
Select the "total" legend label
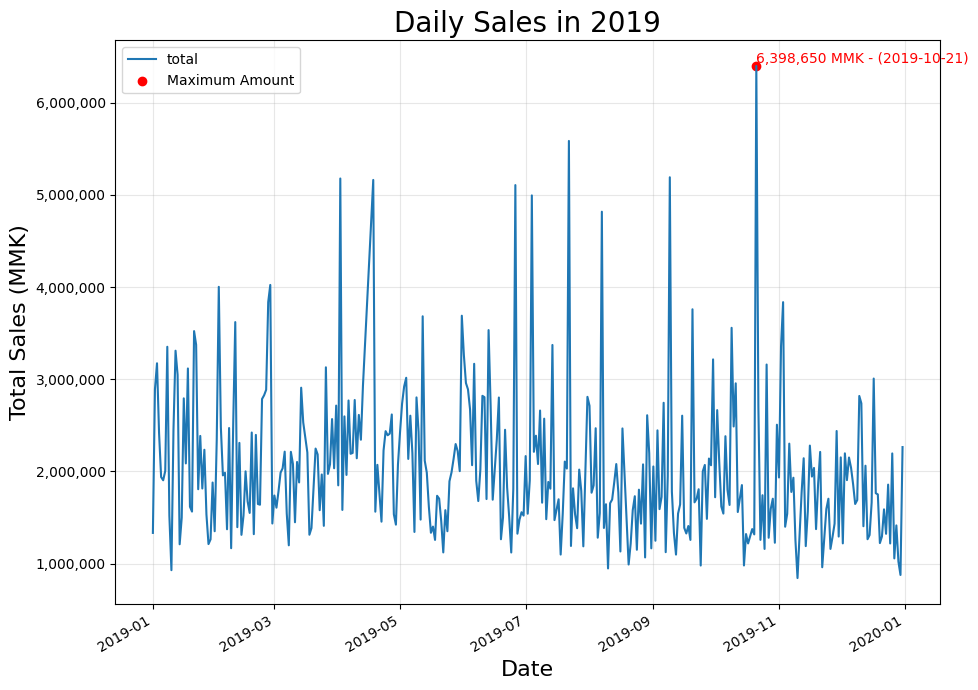(x=182, y=59)
